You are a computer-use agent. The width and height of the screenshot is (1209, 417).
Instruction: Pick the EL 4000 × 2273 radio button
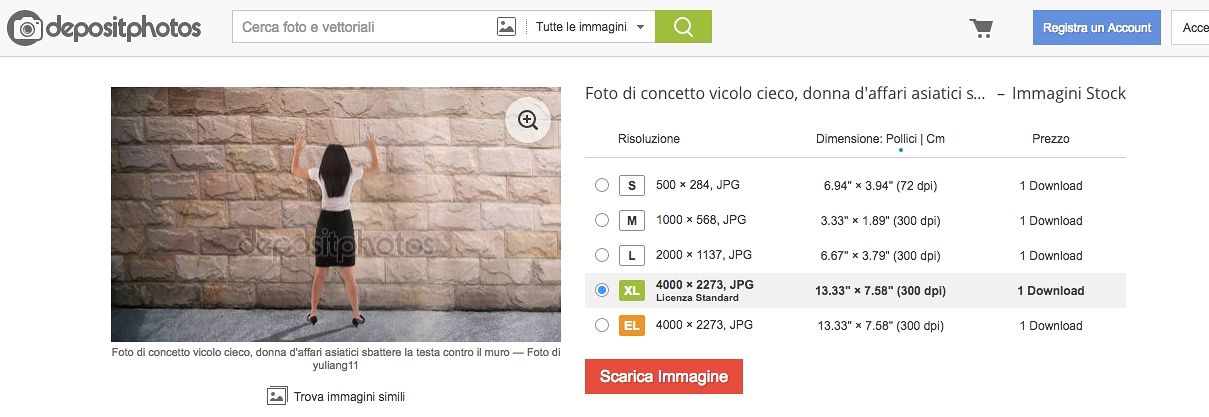[601, 325]
